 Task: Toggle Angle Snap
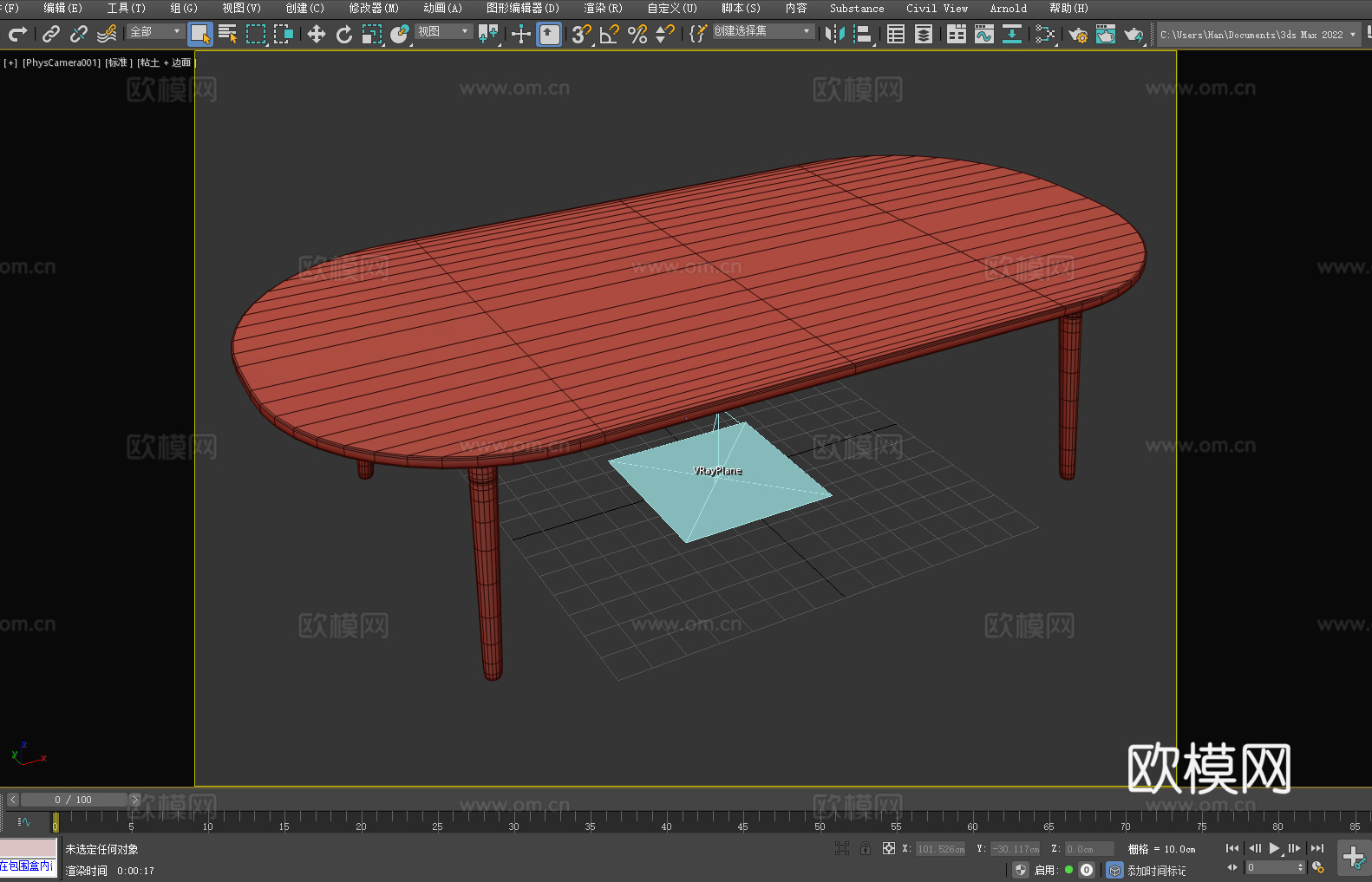[609, 34]
